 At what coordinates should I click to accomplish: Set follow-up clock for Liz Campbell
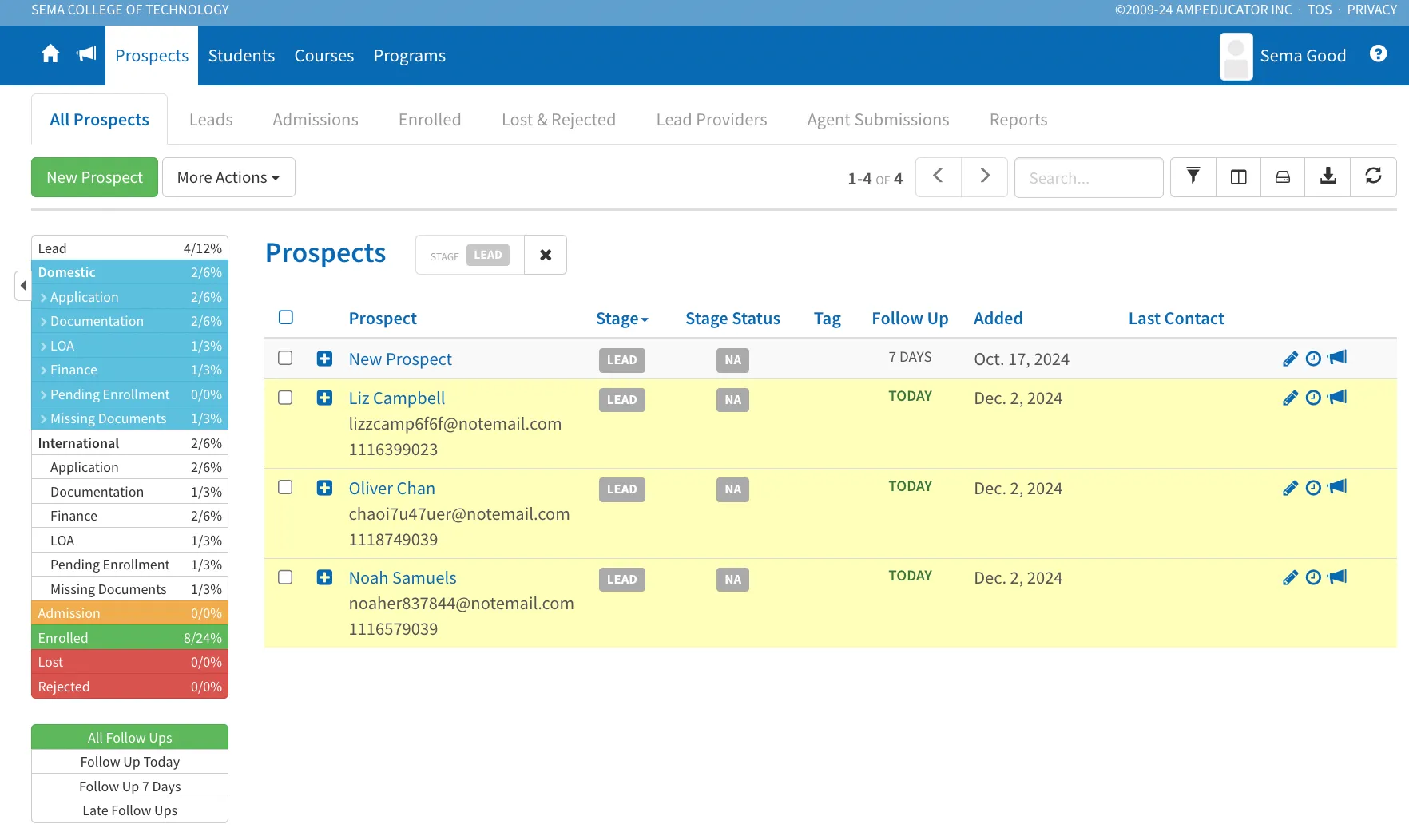pos(1313,398)
